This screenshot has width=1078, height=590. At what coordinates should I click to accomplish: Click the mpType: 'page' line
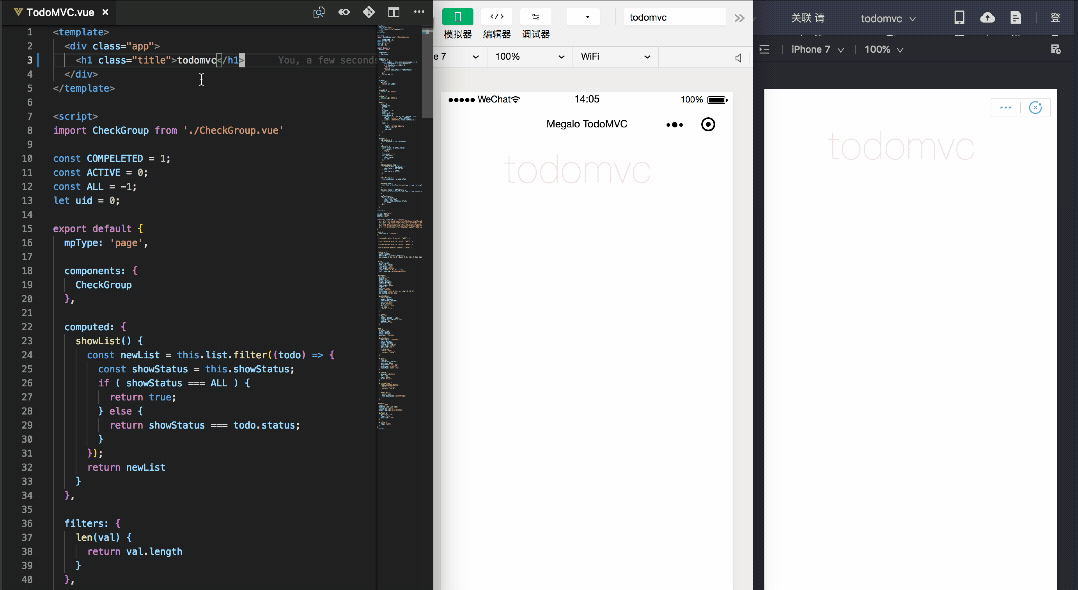point(106,243)
